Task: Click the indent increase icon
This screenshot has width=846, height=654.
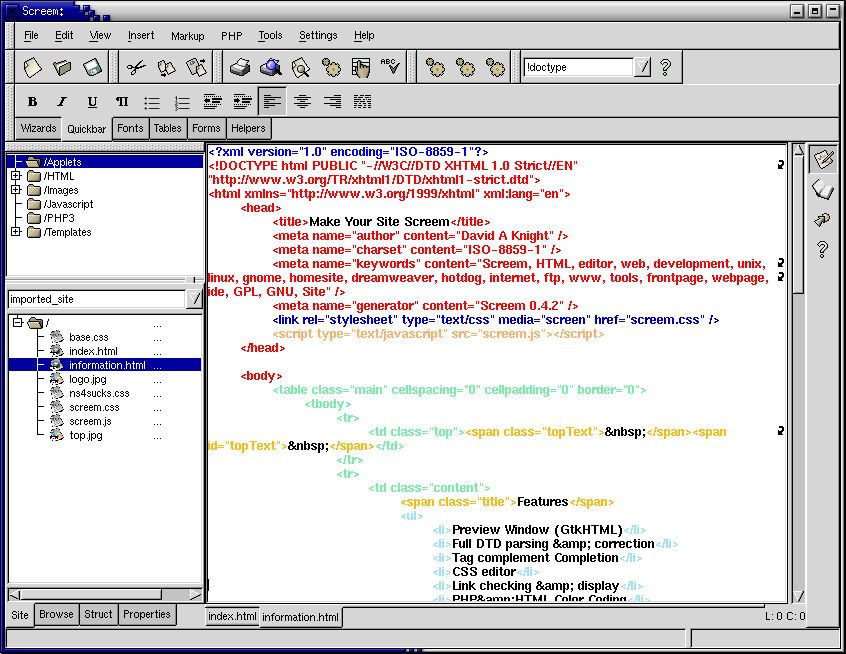Action: tap(242, 101)
